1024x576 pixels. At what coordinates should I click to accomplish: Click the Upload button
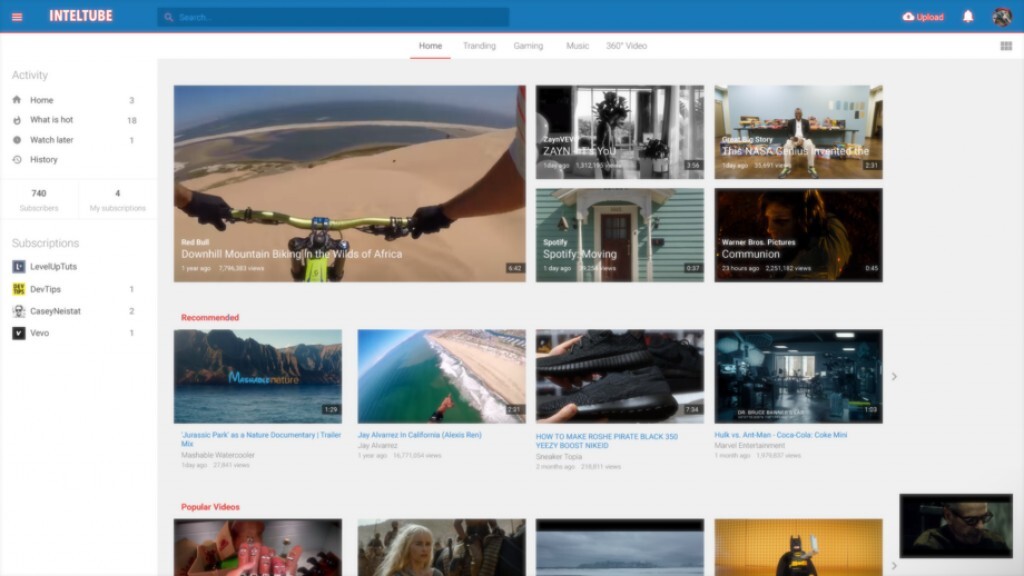click(x=923, y=17)
